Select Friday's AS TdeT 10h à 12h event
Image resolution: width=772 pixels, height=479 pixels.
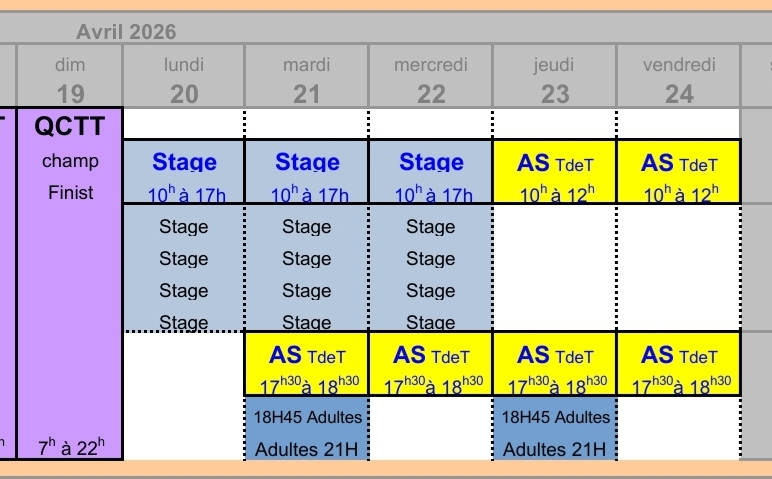679,173
